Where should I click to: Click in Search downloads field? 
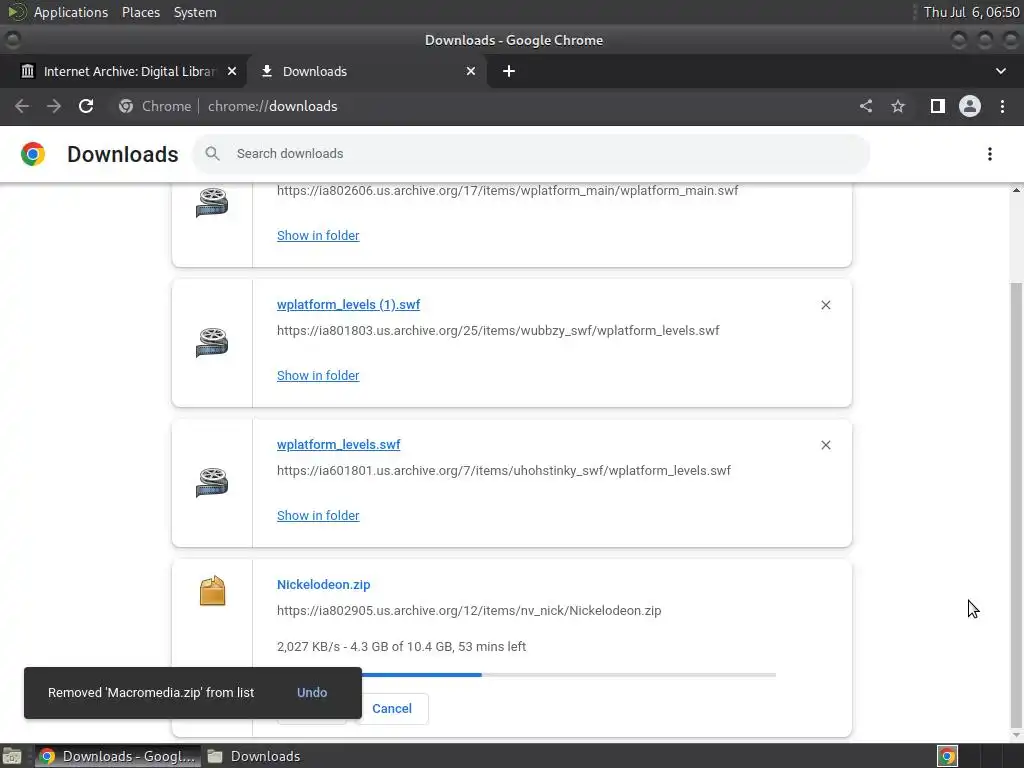click(531, 153)
